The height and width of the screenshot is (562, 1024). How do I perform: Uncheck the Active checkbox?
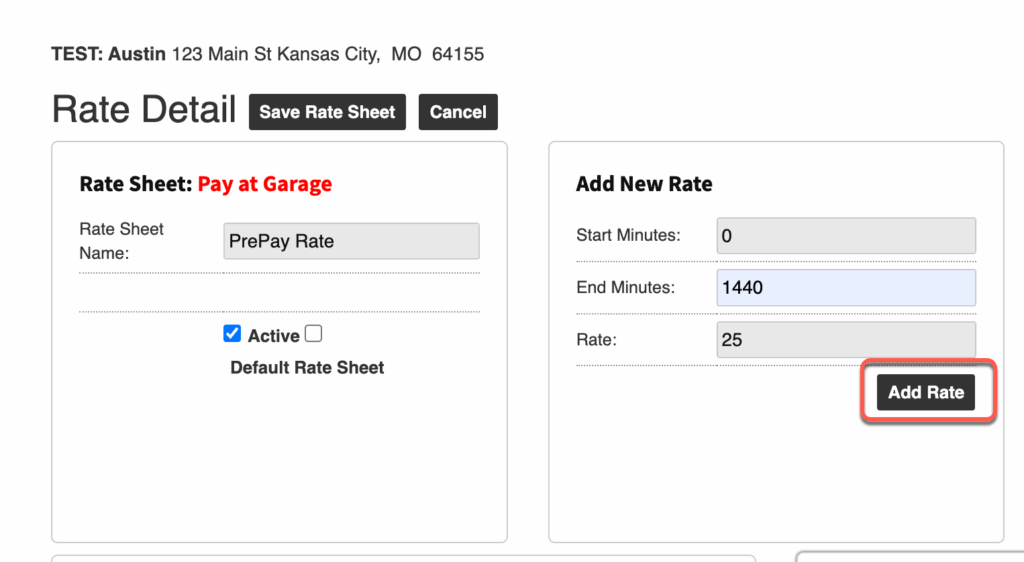pos(232,334)
